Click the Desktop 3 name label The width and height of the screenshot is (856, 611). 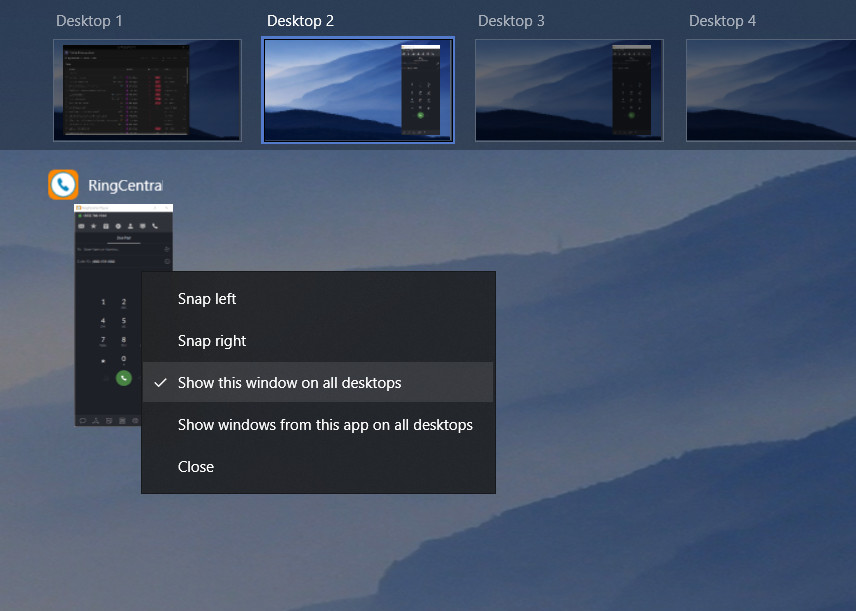pyautogui.click(x=512, y=21)
